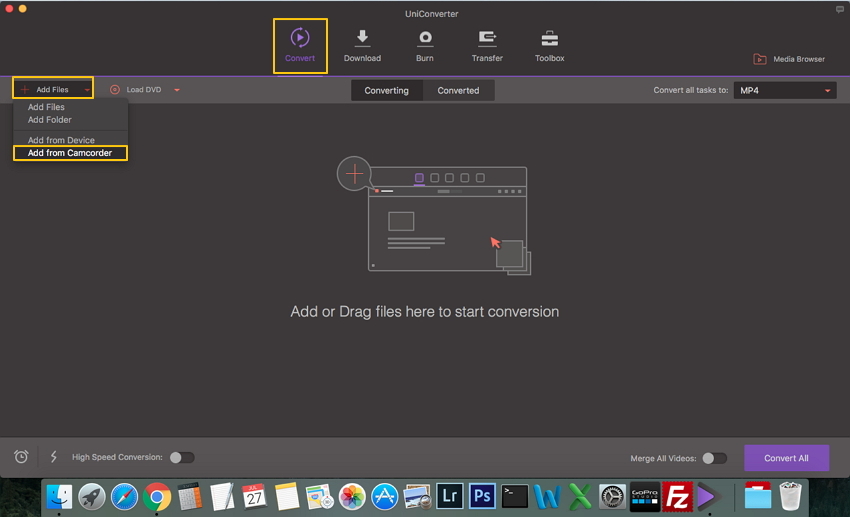Click the lightning bolt speed icon
The width and height of the screenshot is (850, 517).
tap(54, 457)
